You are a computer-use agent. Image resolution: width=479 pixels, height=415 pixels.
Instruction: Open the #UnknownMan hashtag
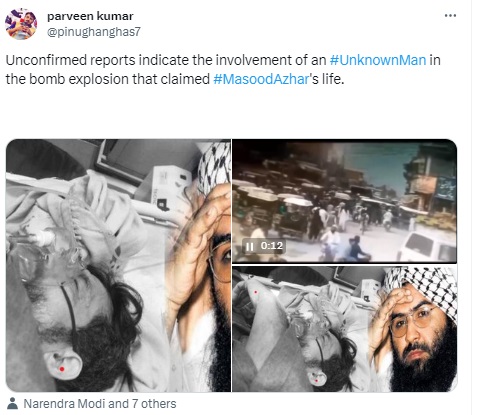[x=378, y=60]
